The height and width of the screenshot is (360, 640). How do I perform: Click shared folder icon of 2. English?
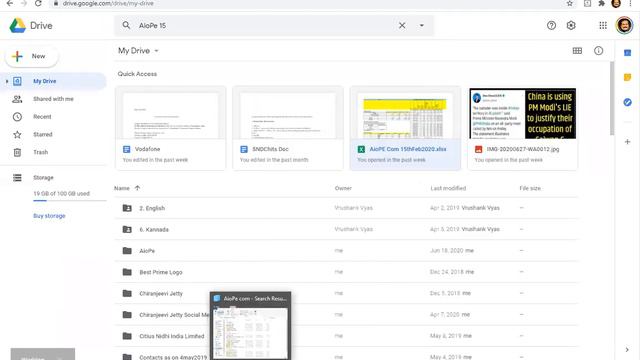(x=127, y=208)
